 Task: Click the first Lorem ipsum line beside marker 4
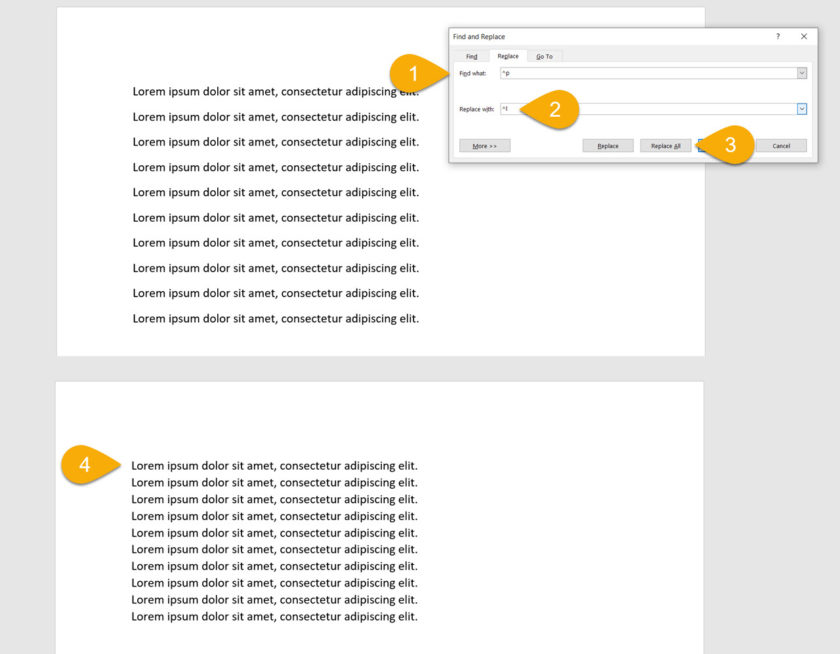[x=274, y=466]
